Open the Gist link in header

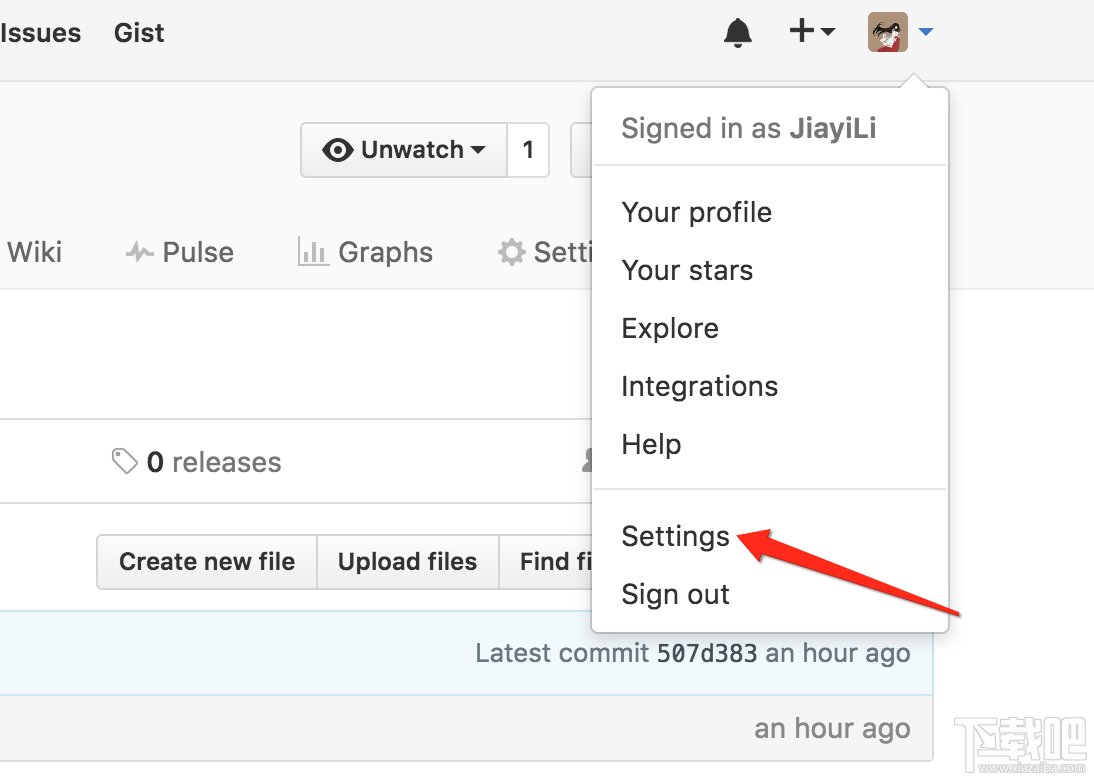pos(139,33)
